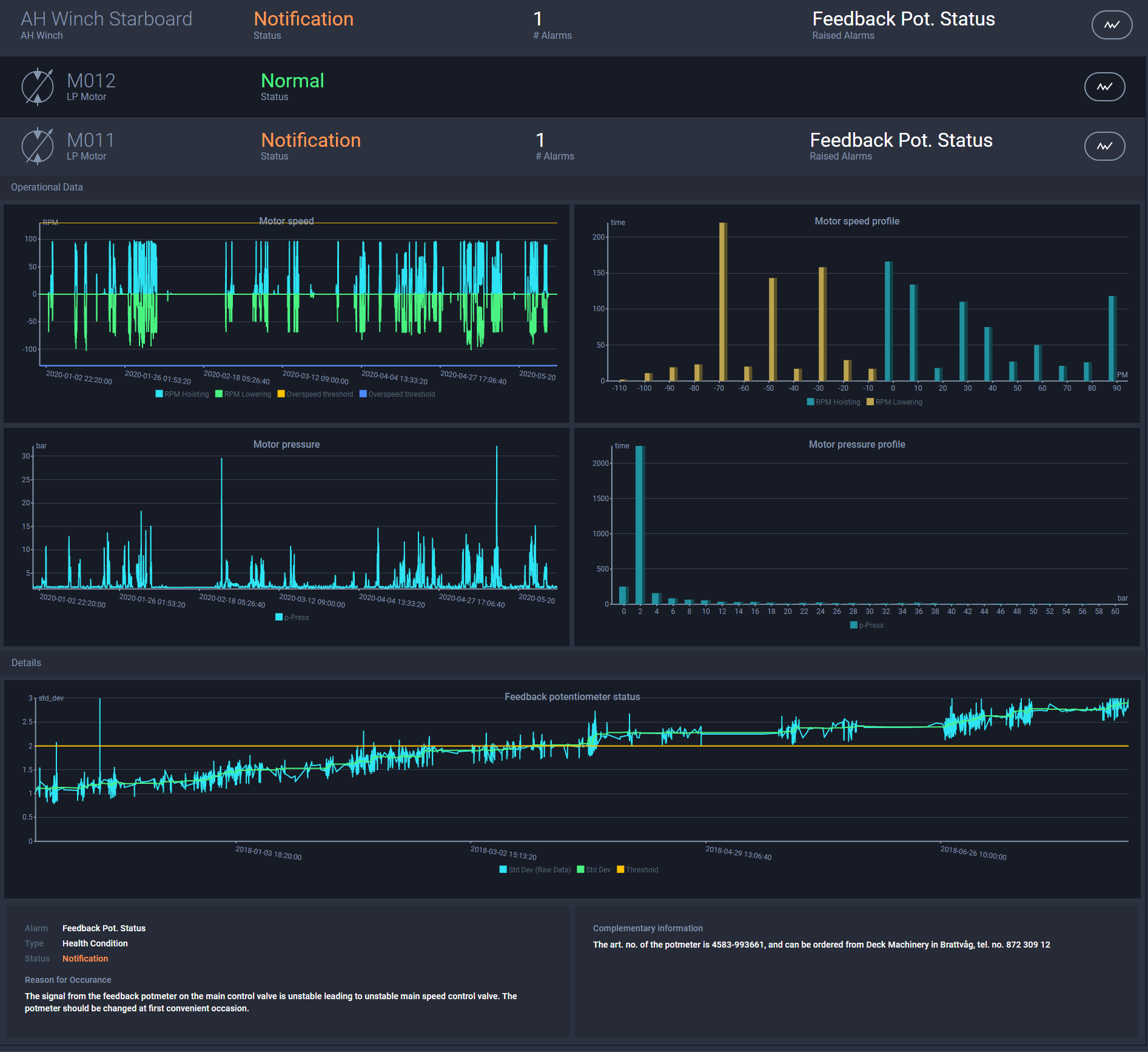Screen dimensions: 1148x1055
Task: Collapse the Operational Data section header
Action: click(47, 187)
